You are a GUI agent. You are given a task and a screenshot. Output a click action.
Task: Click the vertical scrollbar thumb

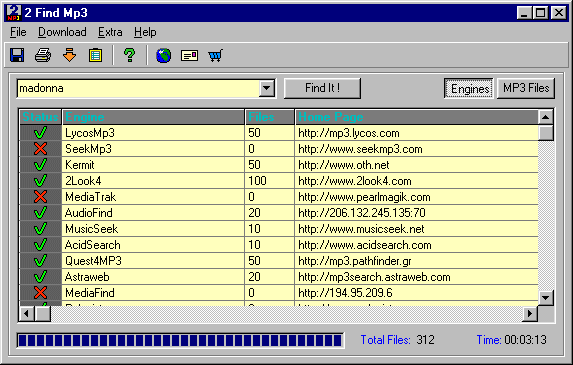(x=546, y=133)
